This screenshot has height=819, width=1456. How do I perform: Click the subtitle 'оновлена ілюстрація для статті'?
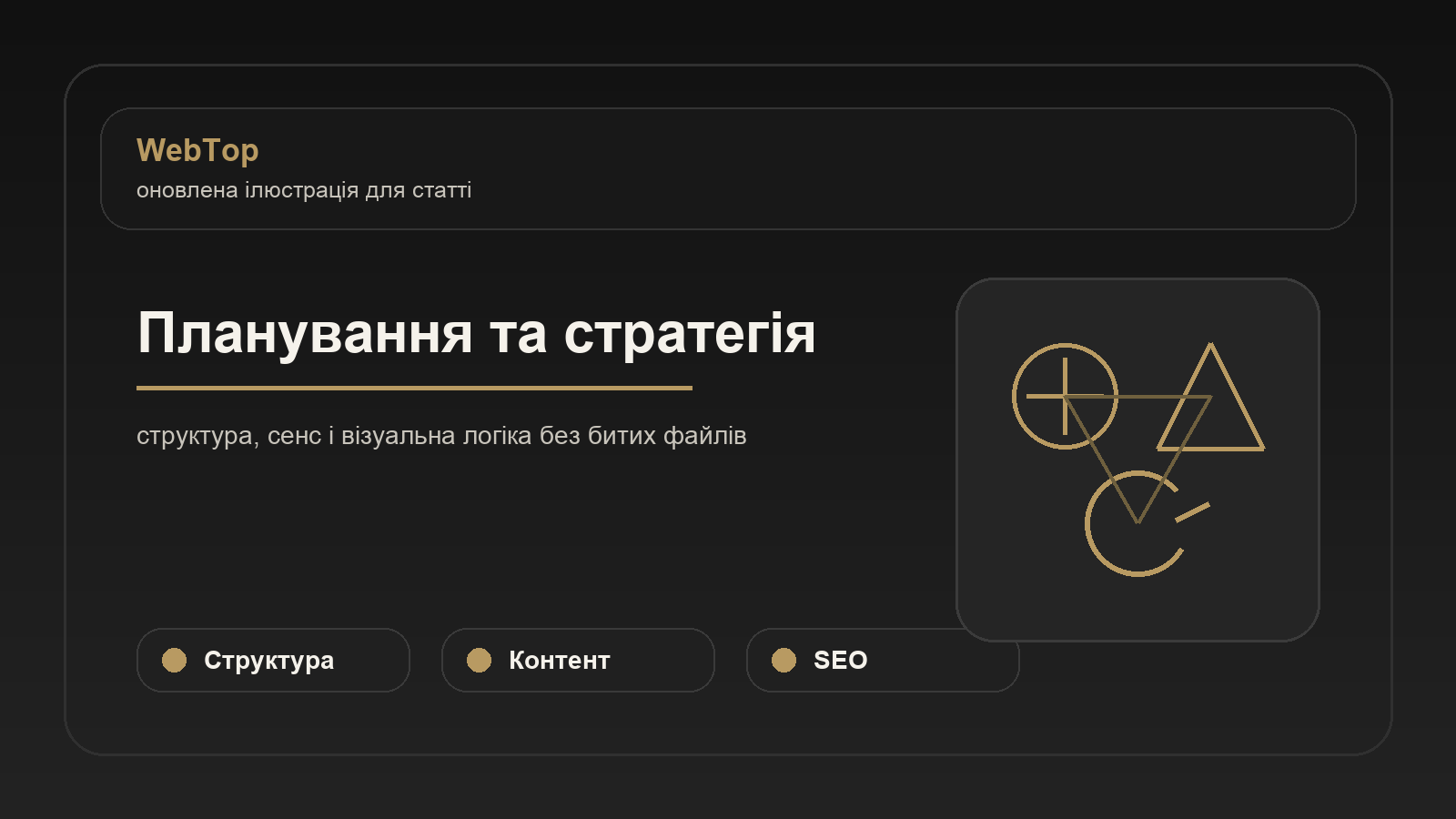304,190
